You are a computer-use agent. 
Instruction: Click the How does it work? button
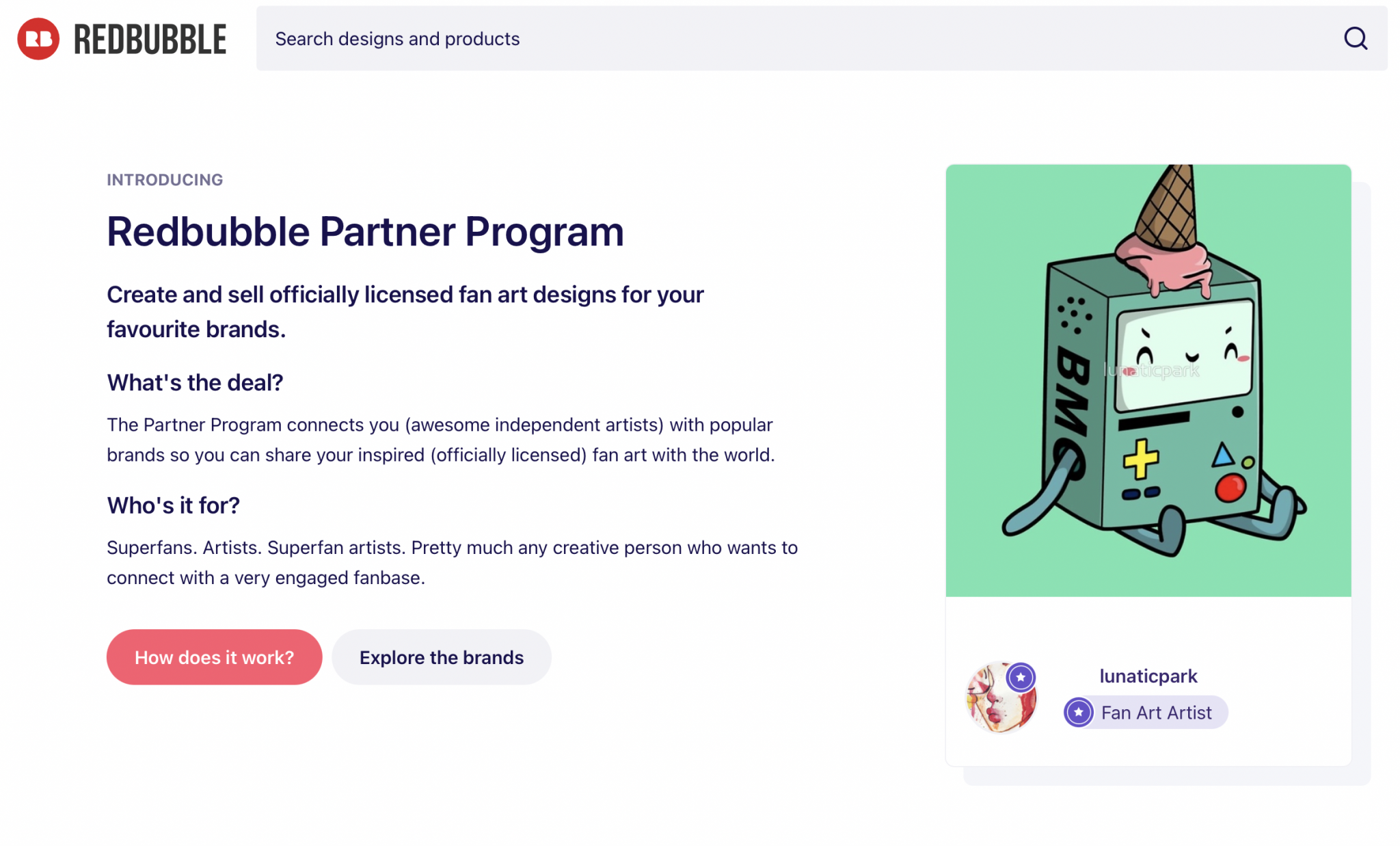click(x=214, y=657)
